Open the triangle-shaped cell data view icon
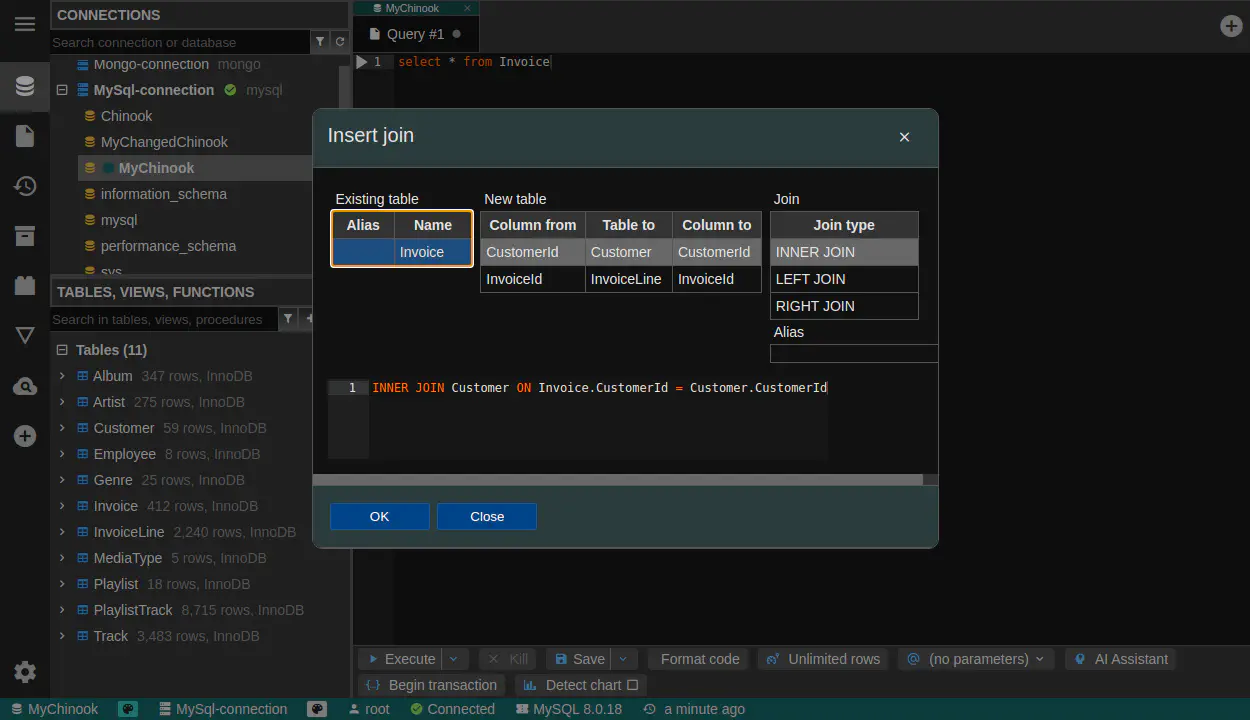 [x=25, y=336]
